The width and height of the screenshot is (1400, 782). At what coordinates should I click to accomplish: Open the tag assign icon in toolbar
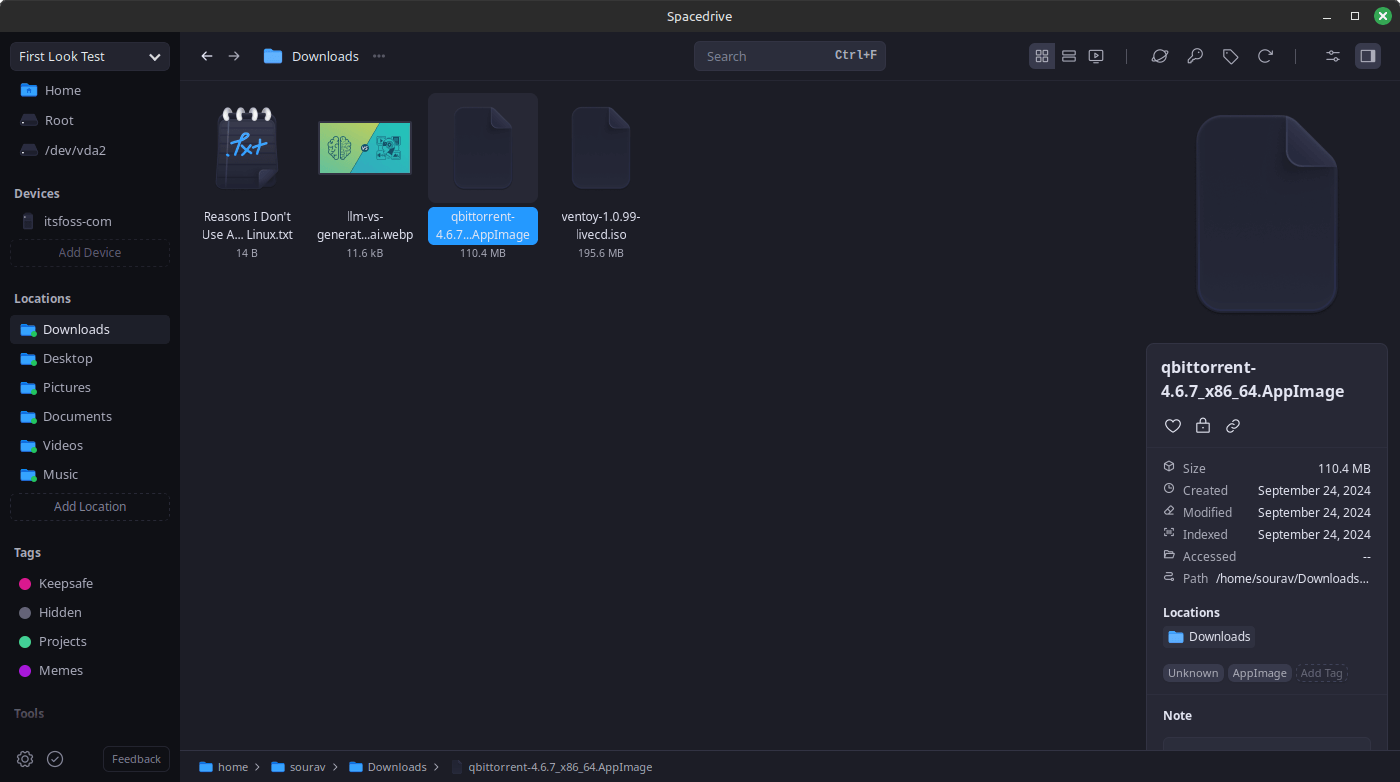tap(1231, 56)
